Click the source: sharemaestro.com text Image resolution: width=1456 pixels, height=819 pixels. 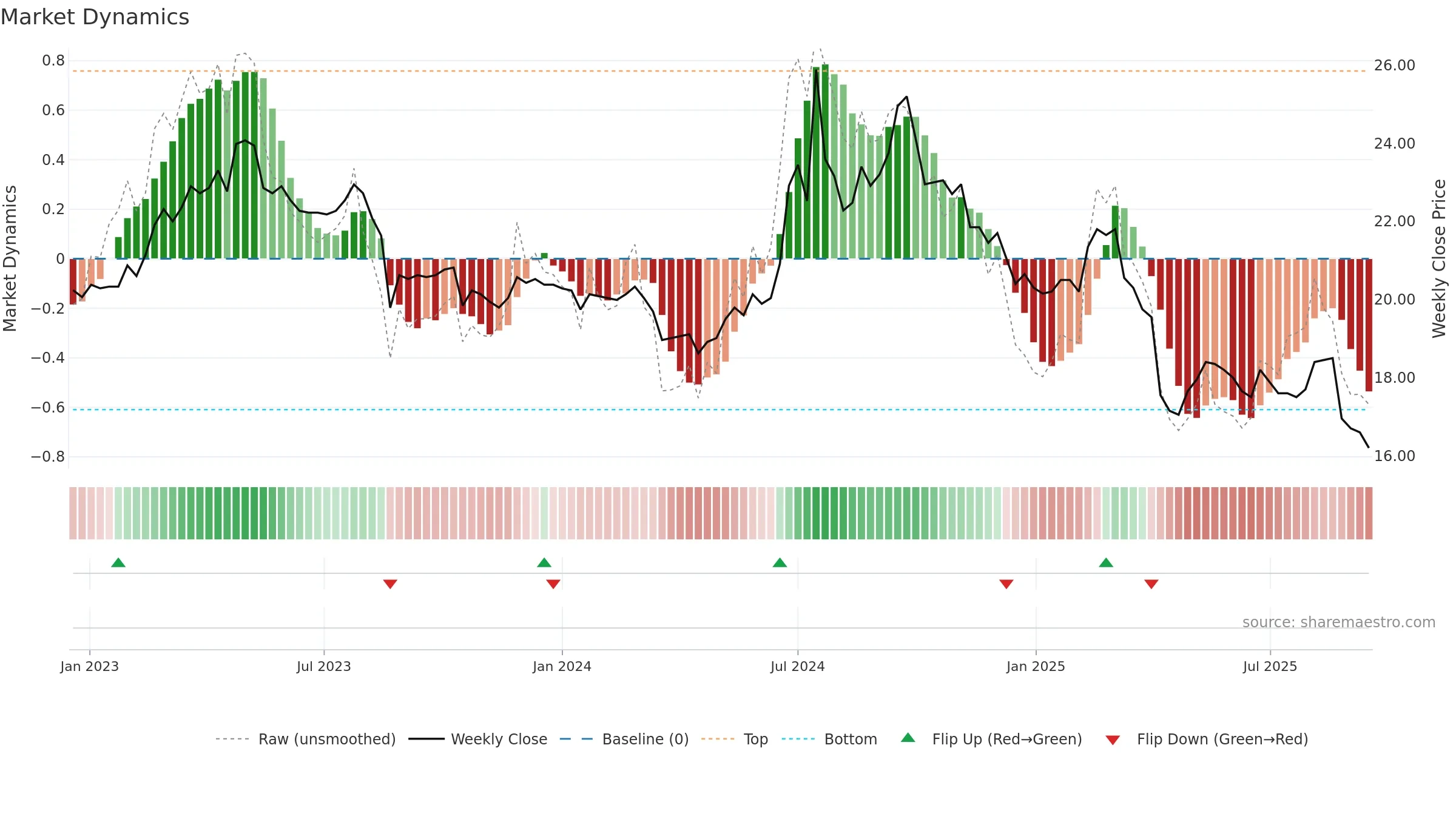1339,622
